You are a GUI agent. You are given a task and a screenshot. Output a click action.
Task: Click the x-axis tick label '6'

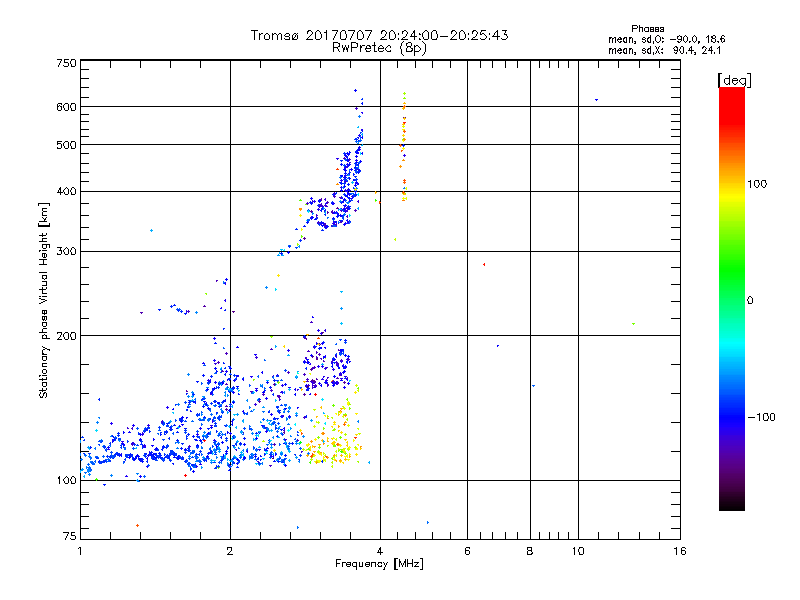tap(467, 551)
